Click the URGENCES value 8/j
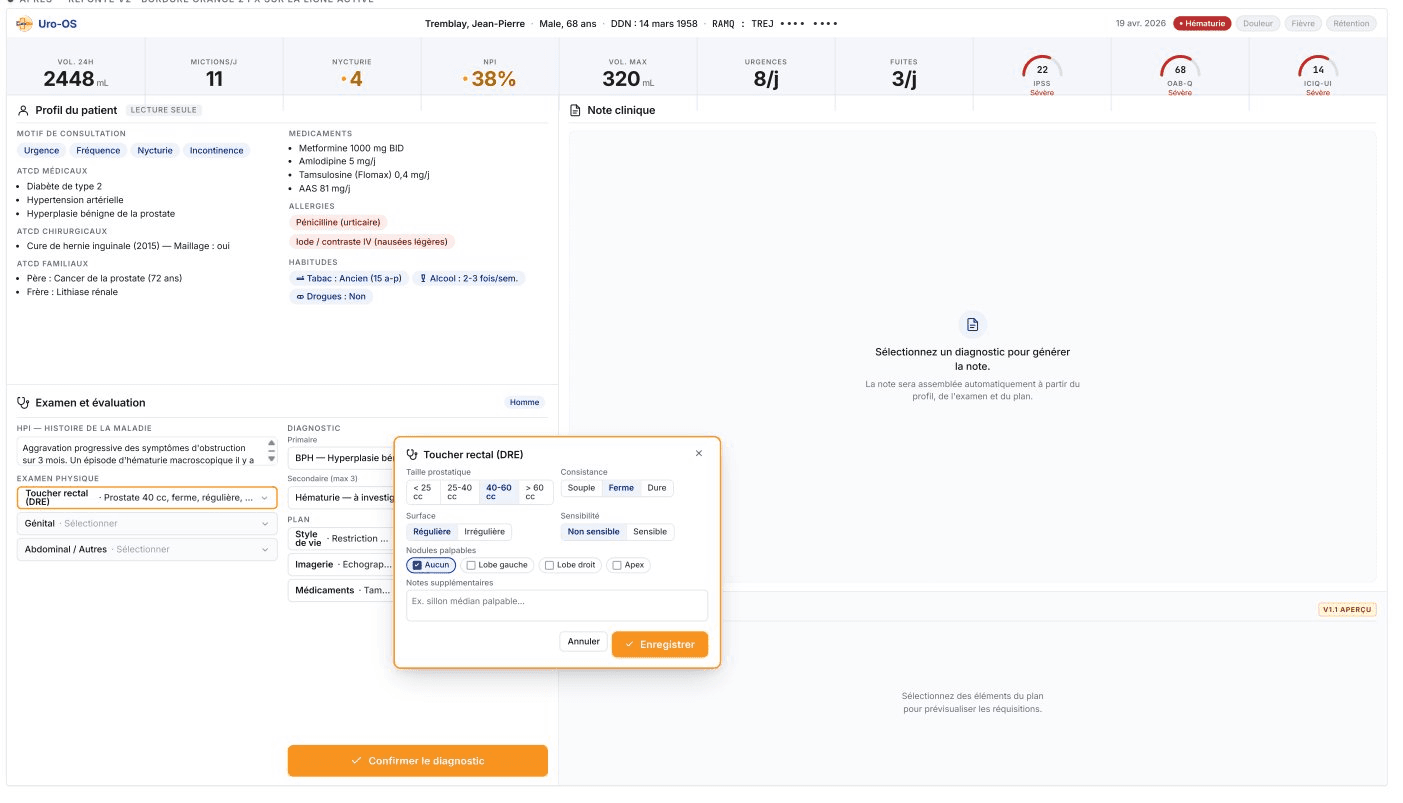Screen dimensions: 1403x803 766,79
